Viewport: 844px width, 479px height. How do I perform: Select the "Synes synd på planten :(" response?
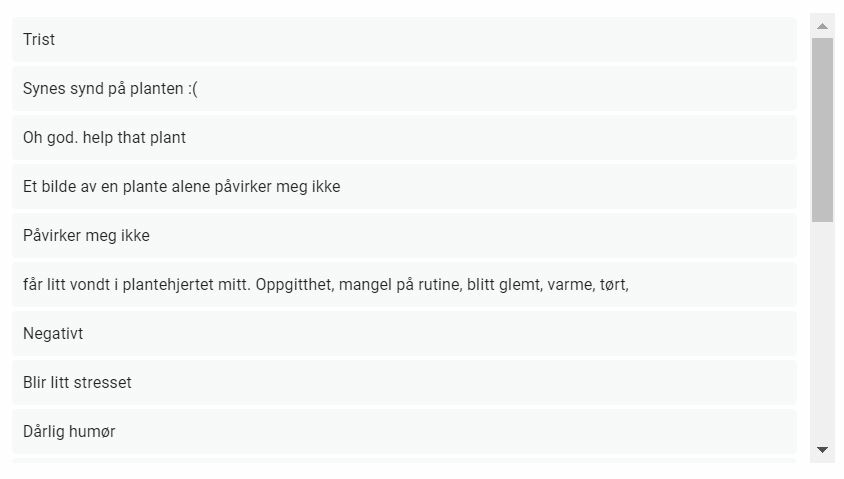[404, 89]
